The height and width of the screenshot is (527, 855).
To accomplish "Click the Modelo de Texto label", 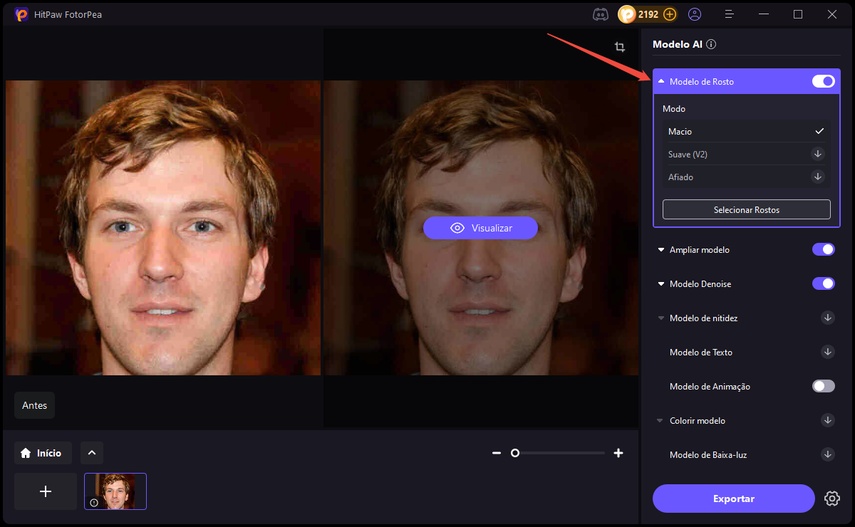I will coord(701,352).
